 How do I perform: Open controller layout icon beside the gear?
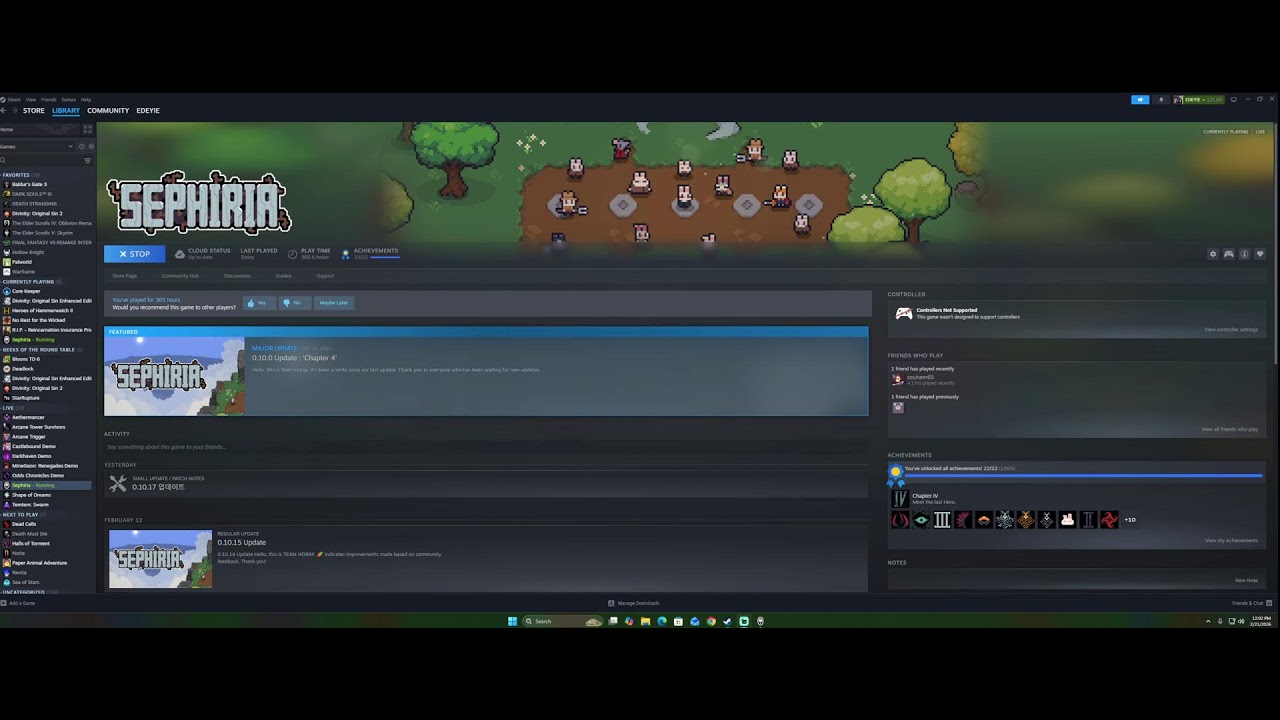tap(1229, 254)
